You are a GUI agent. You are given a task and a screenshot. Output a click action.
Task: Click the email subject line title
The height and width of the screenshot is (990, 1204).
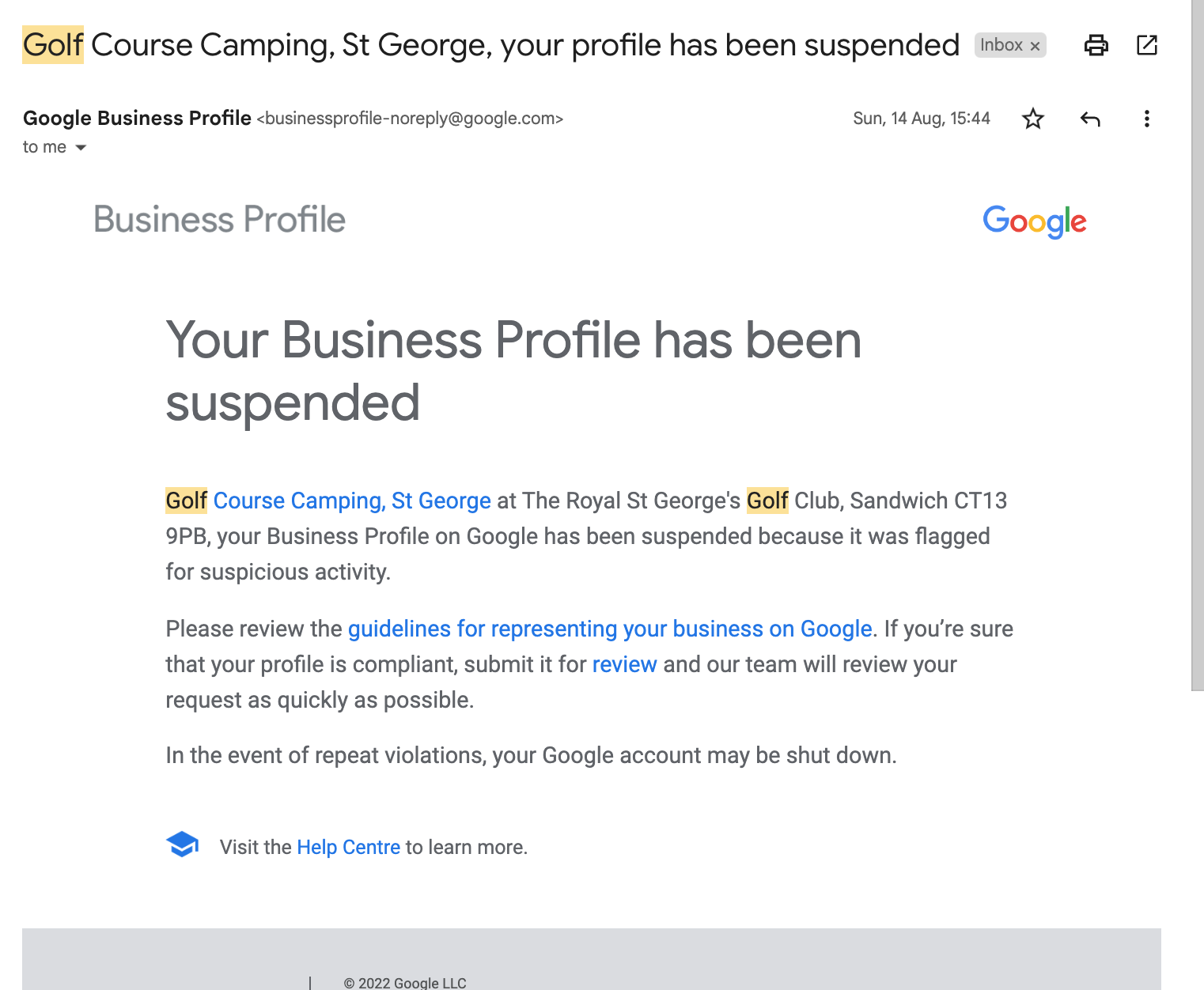click(x=490, y=45)
